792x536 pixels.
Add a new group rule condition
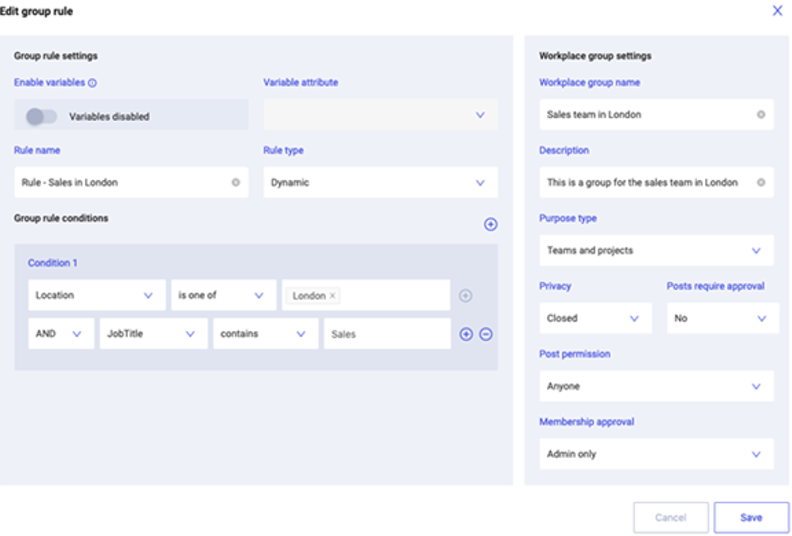tap(490, 224)
